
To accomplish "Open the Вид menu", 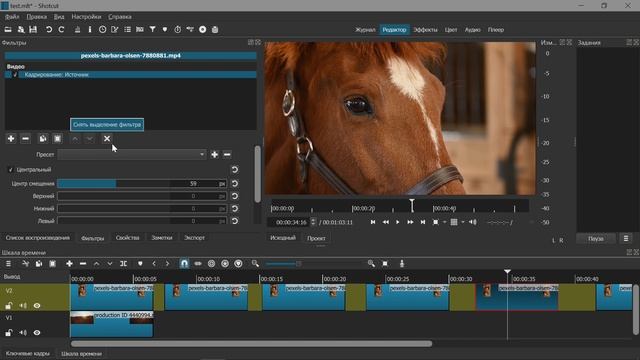I will click(59, 17).
